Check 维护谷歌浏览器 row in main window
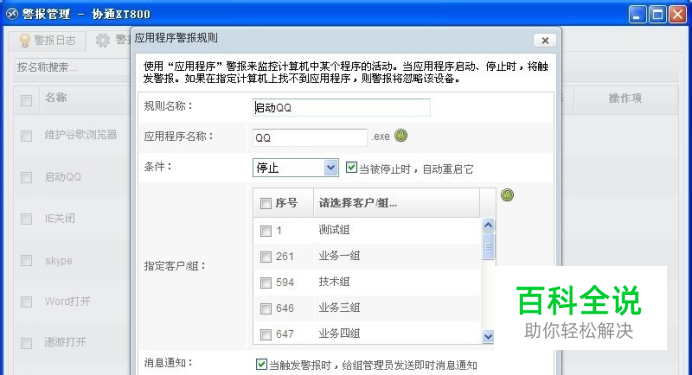This screenshot has width=692, height=375. pyautogui.click(x=26, y=135)
